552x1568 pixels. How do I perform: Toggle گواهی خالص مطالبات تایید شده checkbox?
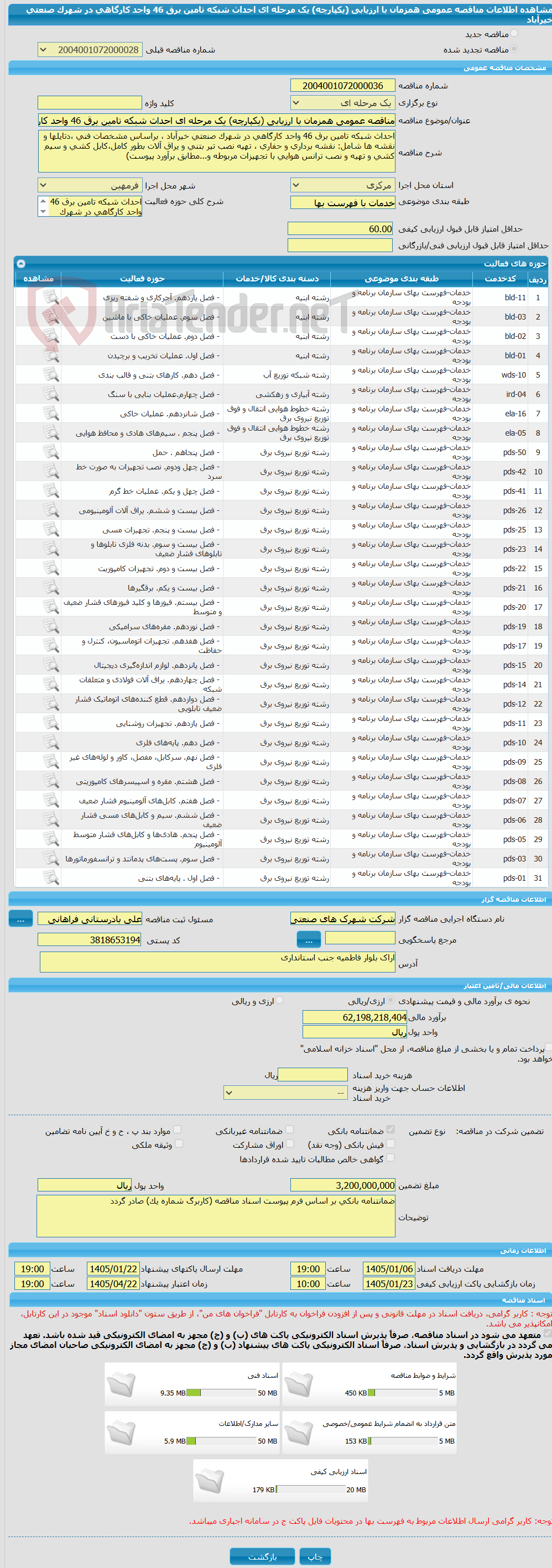(x=390, y=1158)
